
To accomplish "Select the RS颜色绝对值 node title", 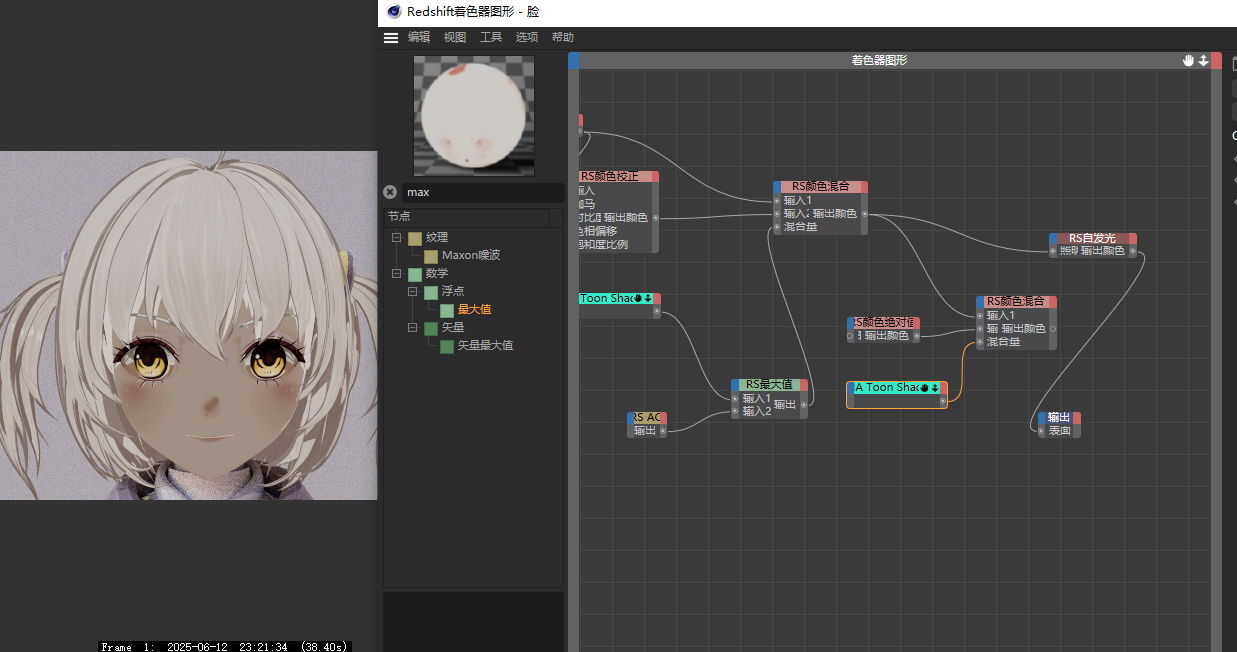I will (886, 323).
